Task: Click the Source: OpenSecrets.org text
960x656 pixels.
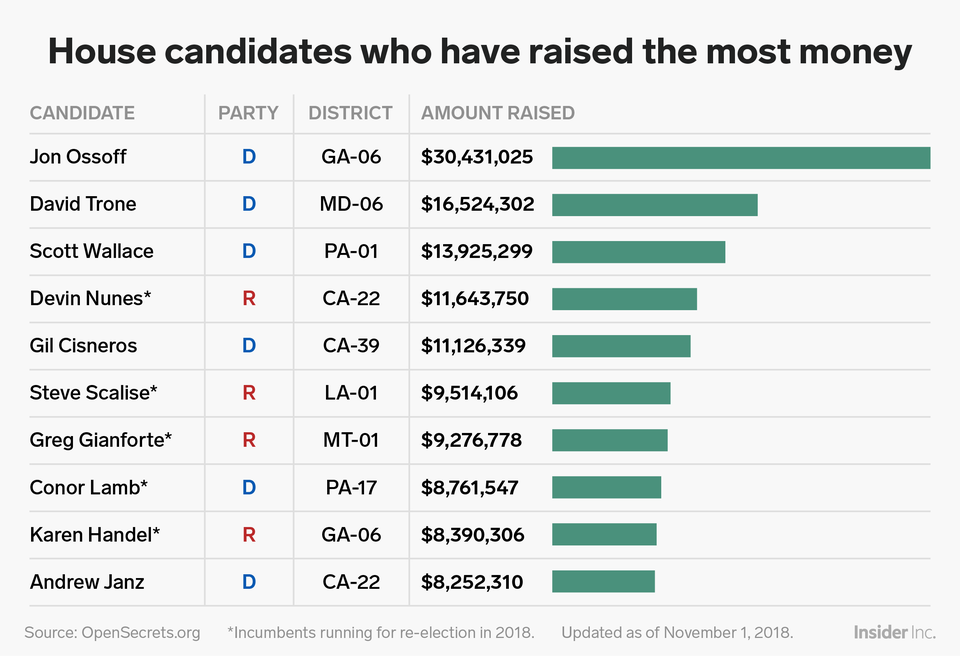Action: coord(112,633)
